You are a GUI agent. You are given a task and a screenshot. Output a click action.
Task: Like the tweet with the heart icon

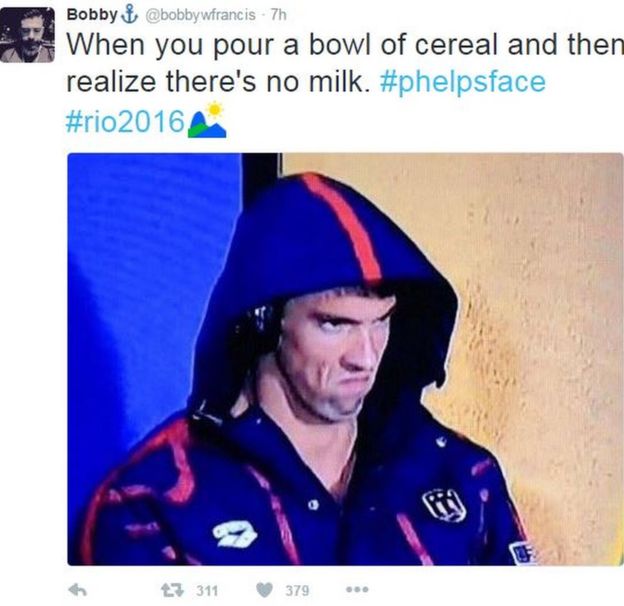pos(264,590)
